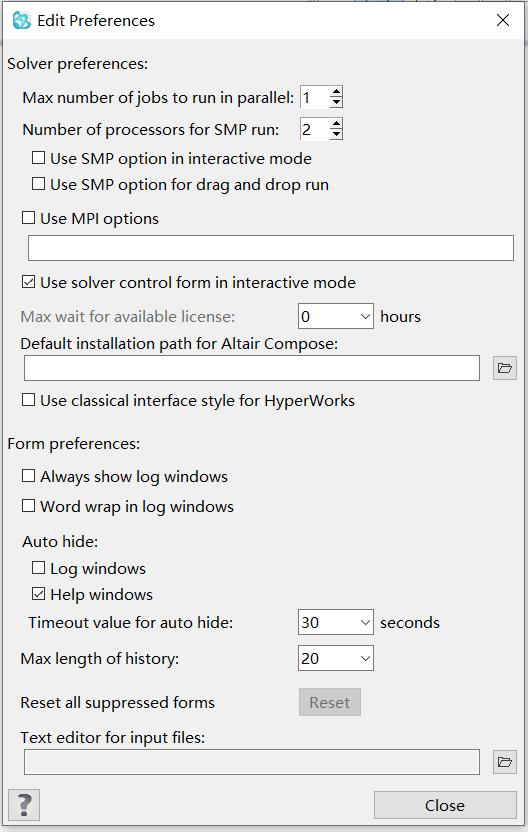528x832 pixels.
Task: Click the Edit Preferences app icon
Action: 22,21
